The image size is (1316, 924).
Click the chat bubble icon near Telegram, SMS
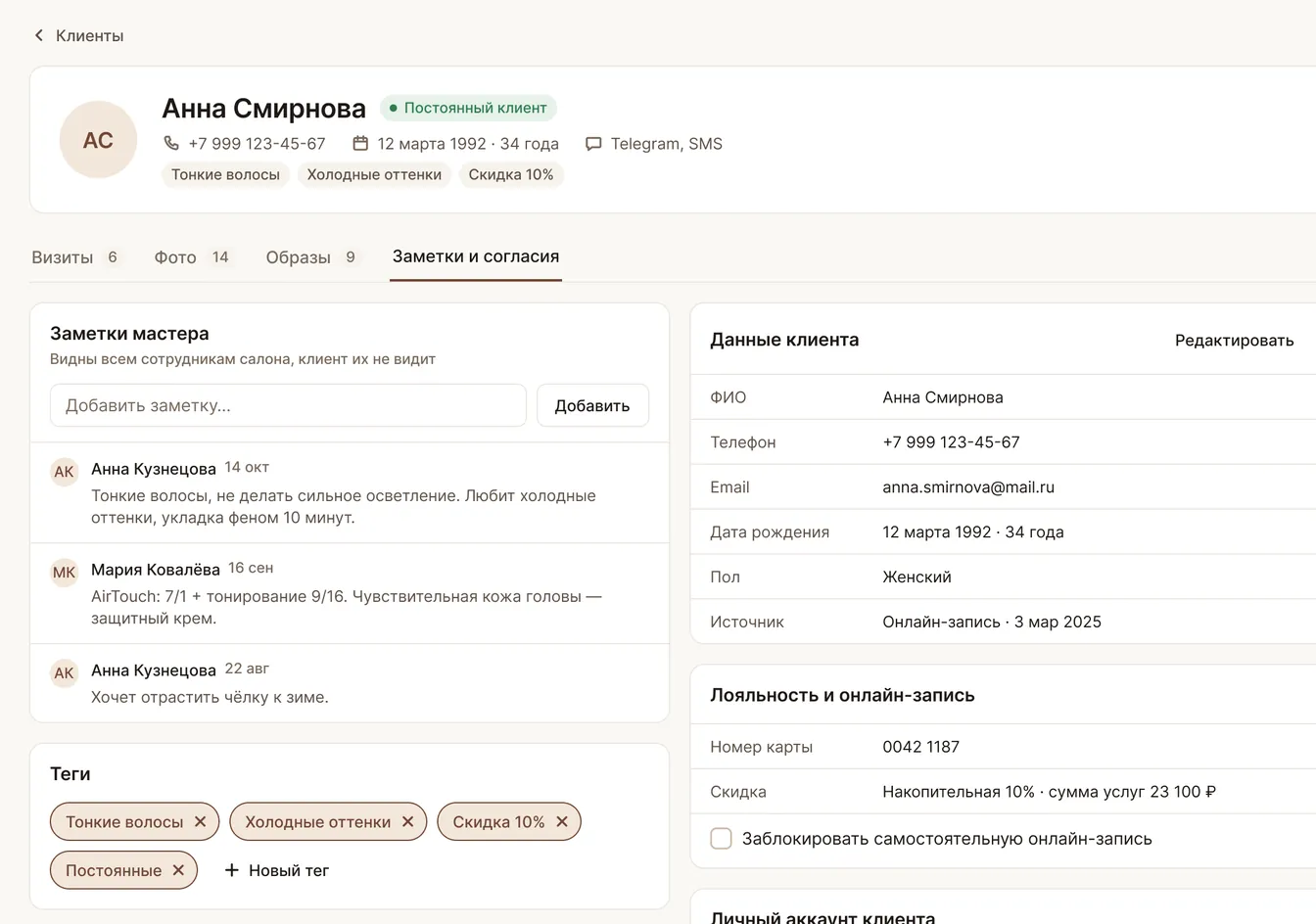click(593, 144)
